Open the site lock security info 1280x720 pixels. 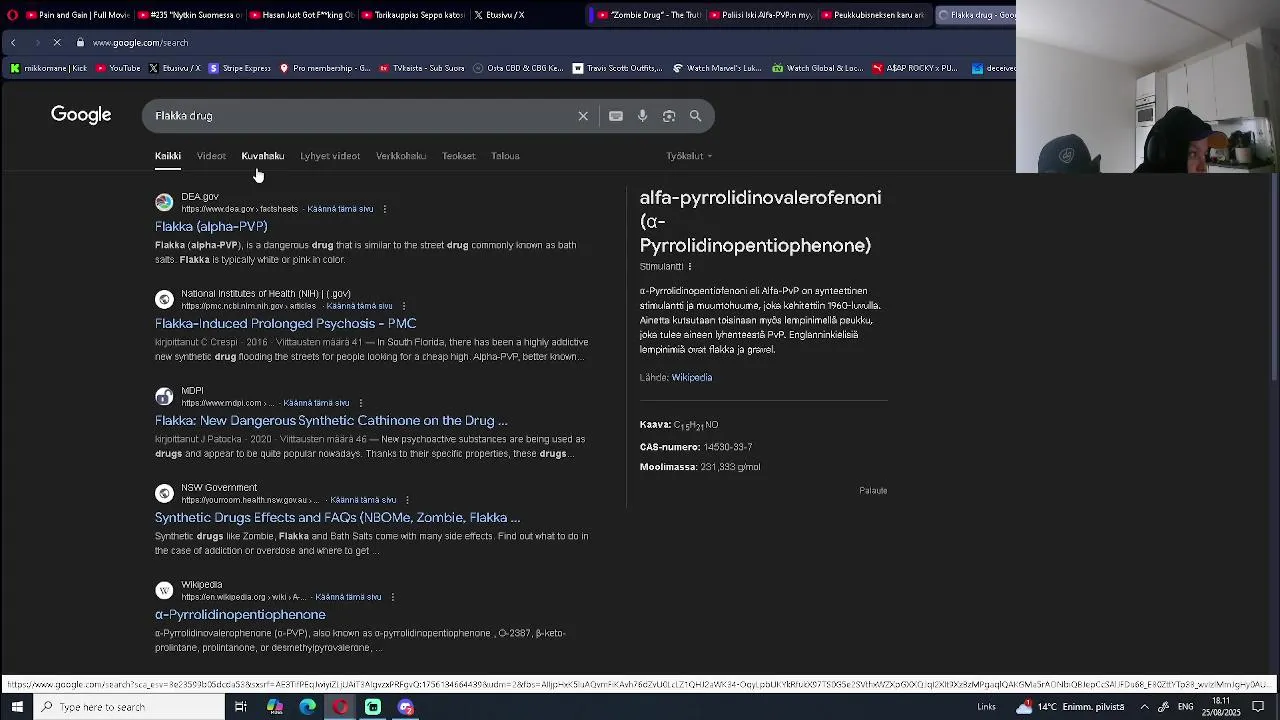[x=80, y=43]
